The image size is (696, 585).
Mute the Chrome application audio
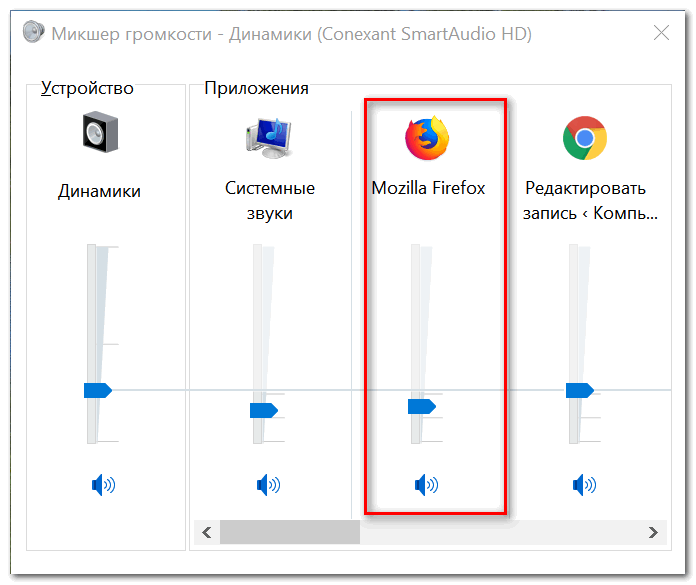pyautogui.click(x=585, y=484)
